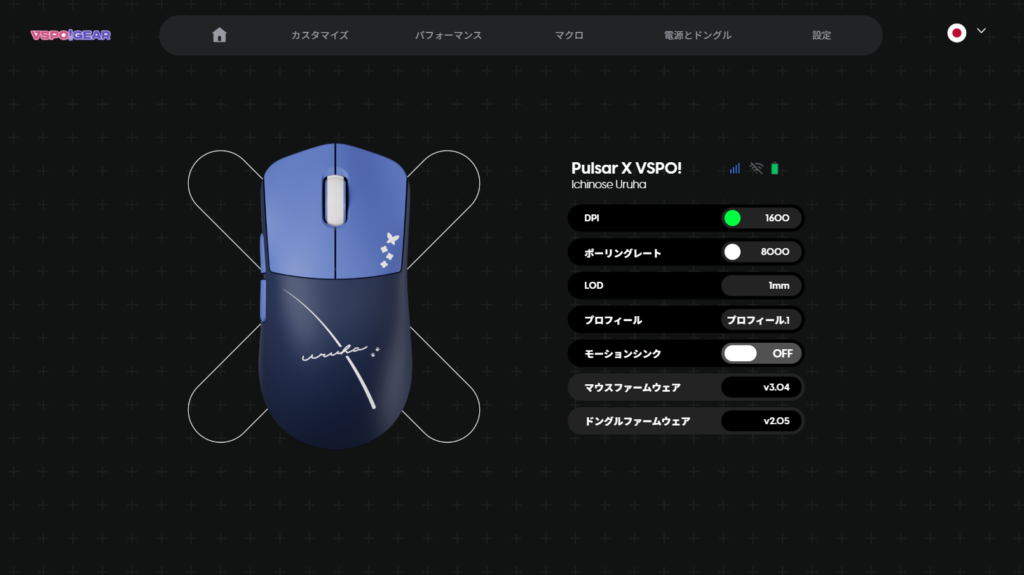Click the green DPI color indicator dot
The height and width of the screenshot is (575, 1024).
point(732,218)
